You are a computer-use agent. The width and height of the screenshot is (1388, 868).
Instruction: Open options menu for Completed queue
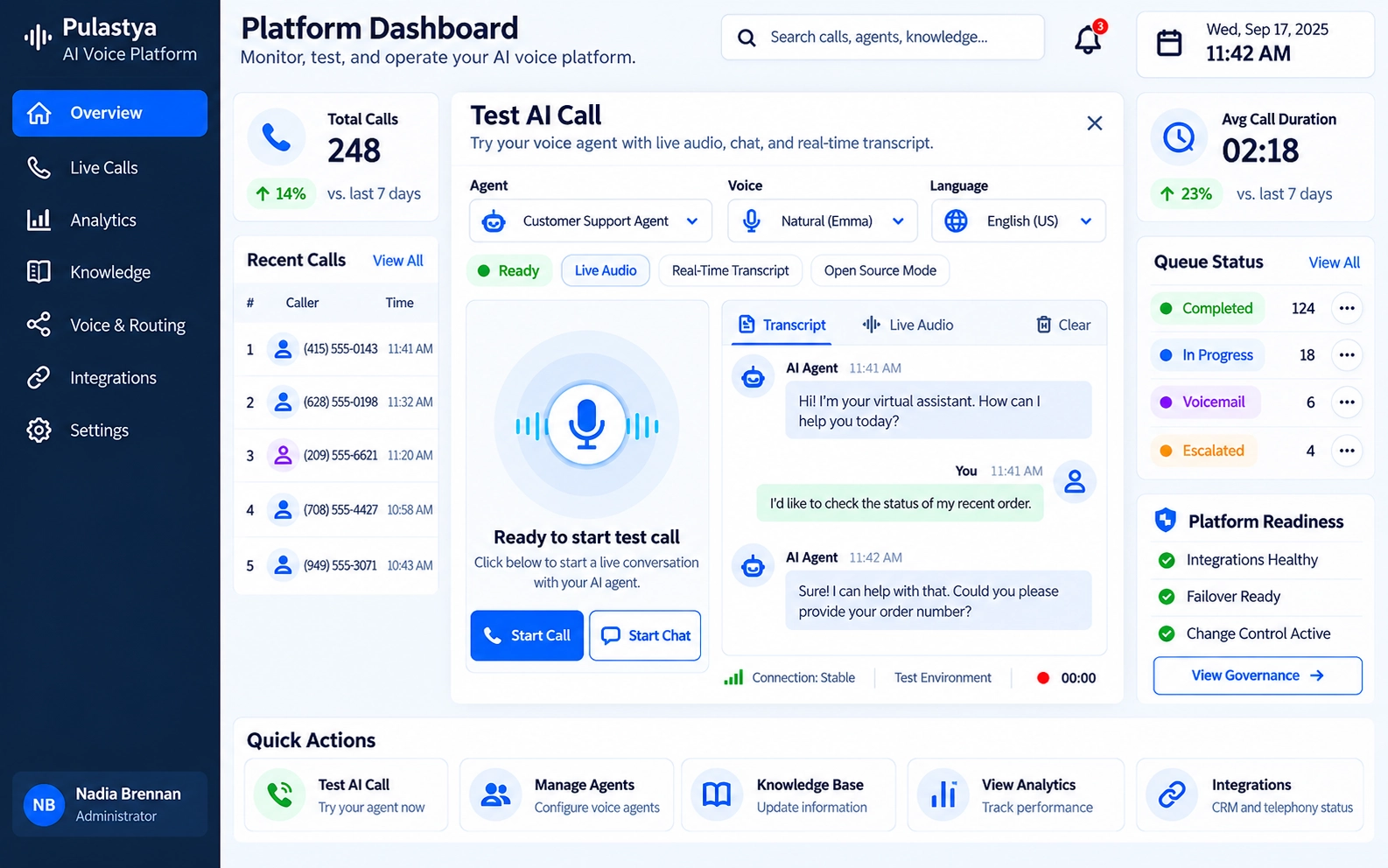(1347, 308)
